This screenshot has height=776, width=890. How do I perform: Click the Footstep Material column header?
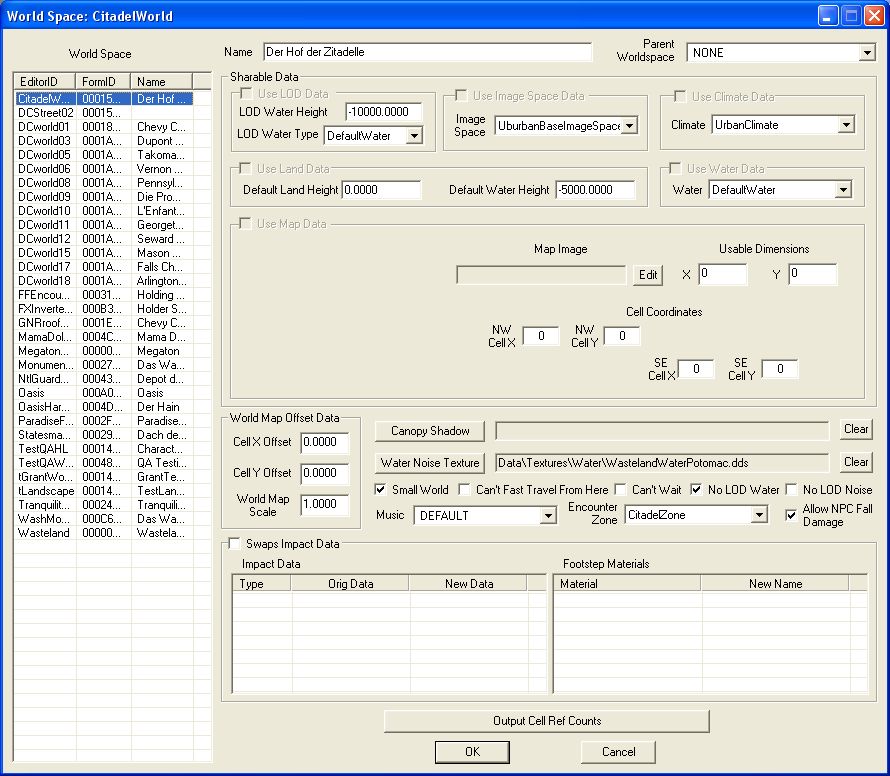pos(627,584)
